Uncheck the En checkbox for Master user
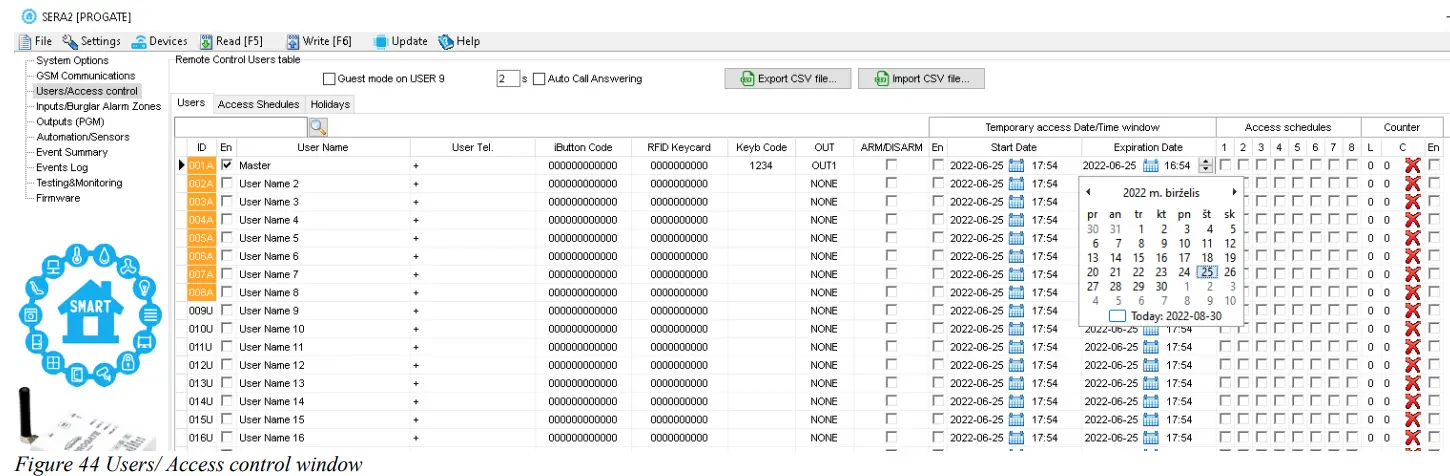 227,165
